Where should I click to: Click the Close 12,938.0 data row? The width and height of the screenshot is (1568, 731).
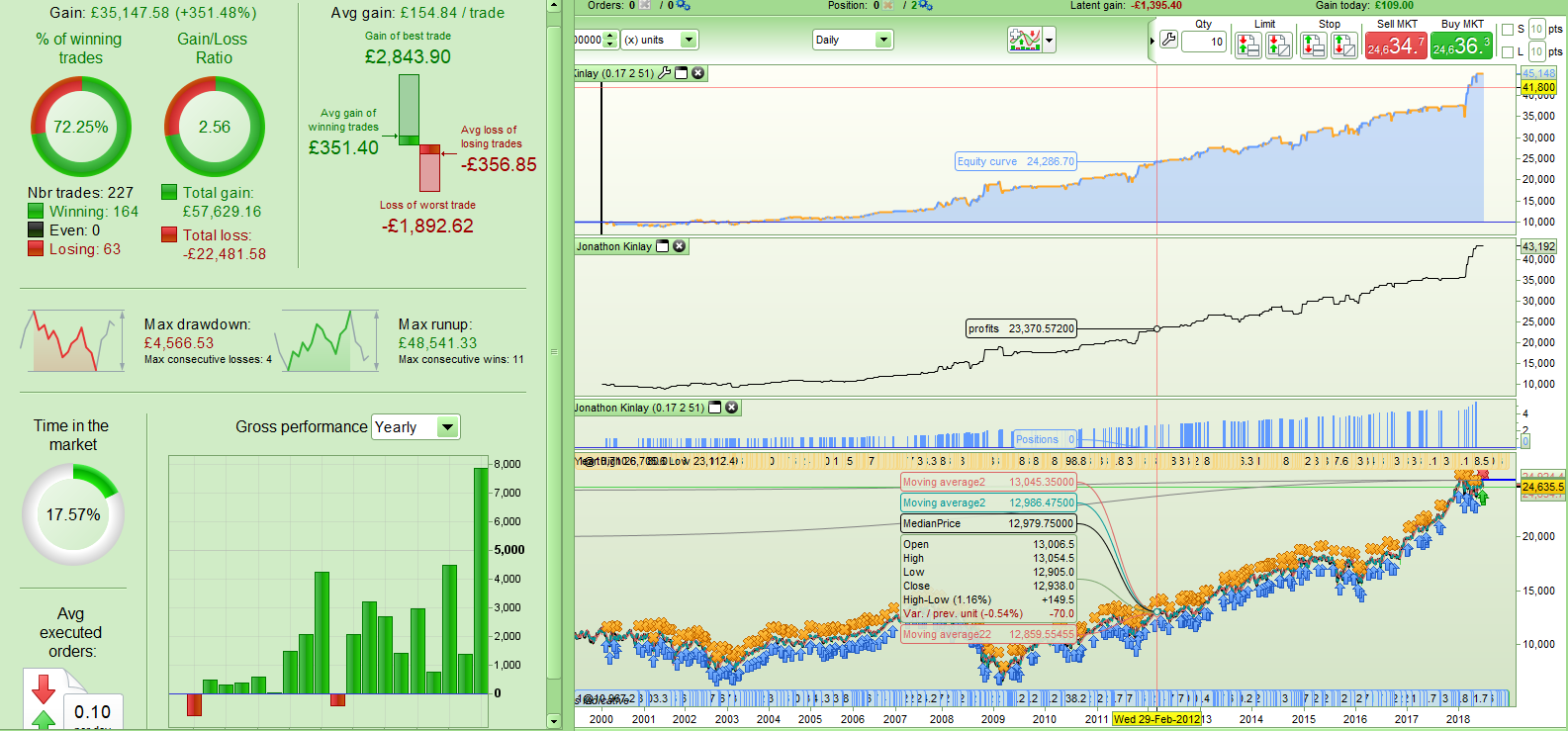point(987,586)
